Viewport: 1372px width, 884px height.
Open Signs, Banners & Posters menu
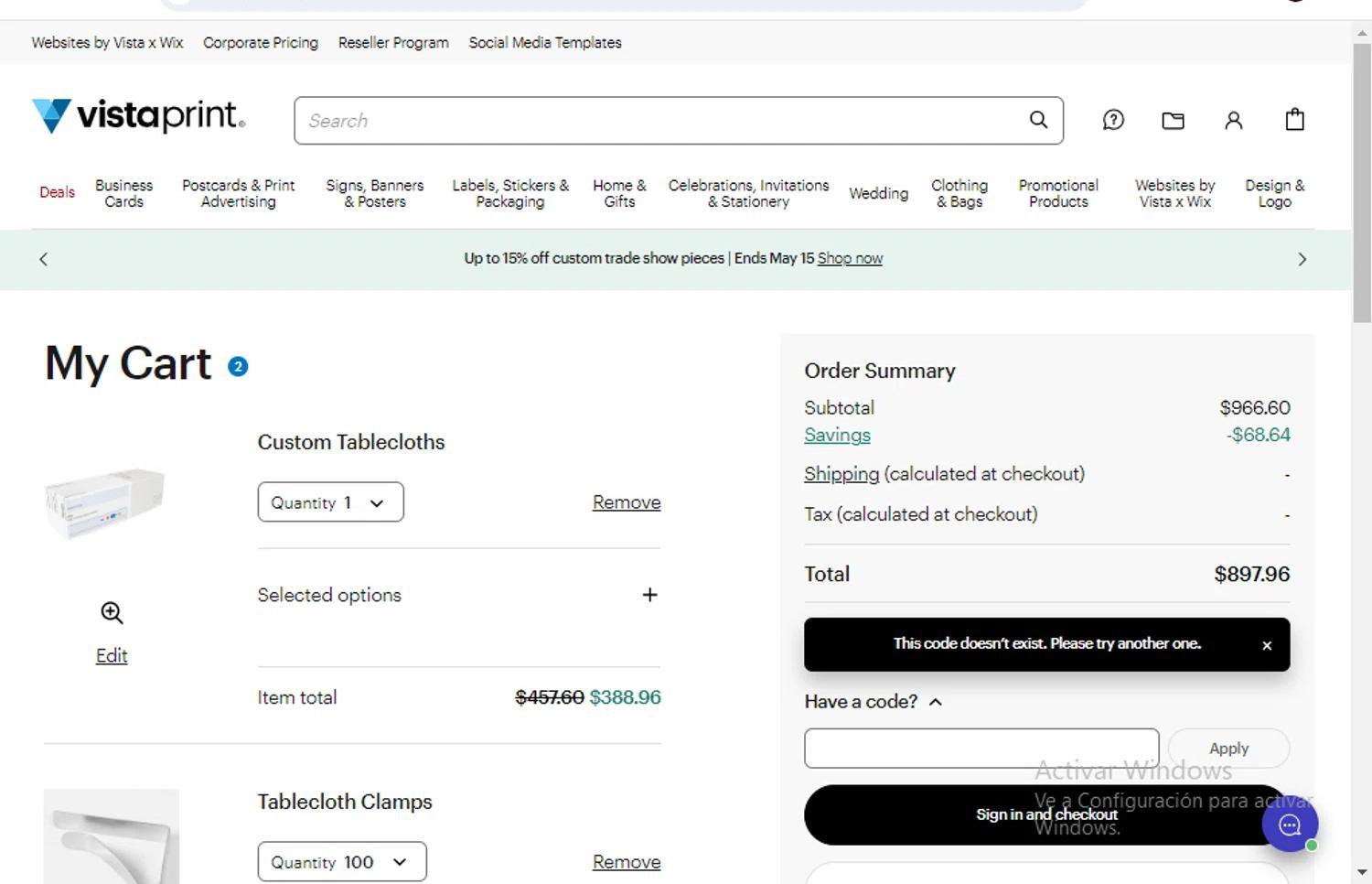(x=375, y=193)
